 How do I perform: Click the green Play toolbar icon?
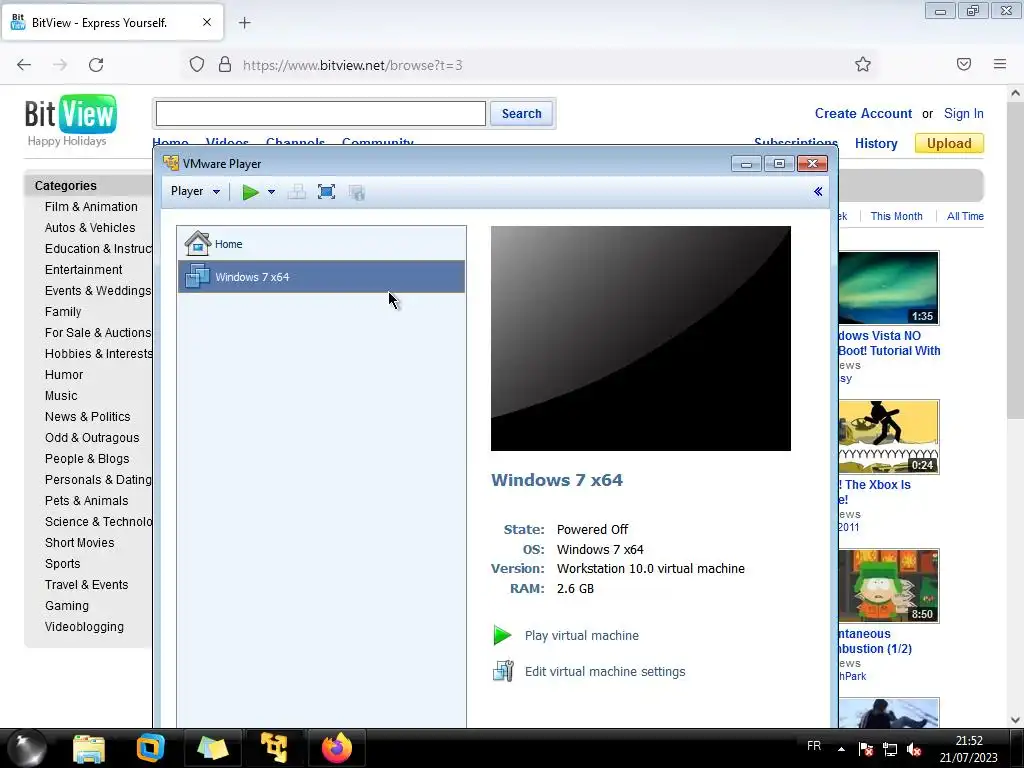(x=250, y=192)
